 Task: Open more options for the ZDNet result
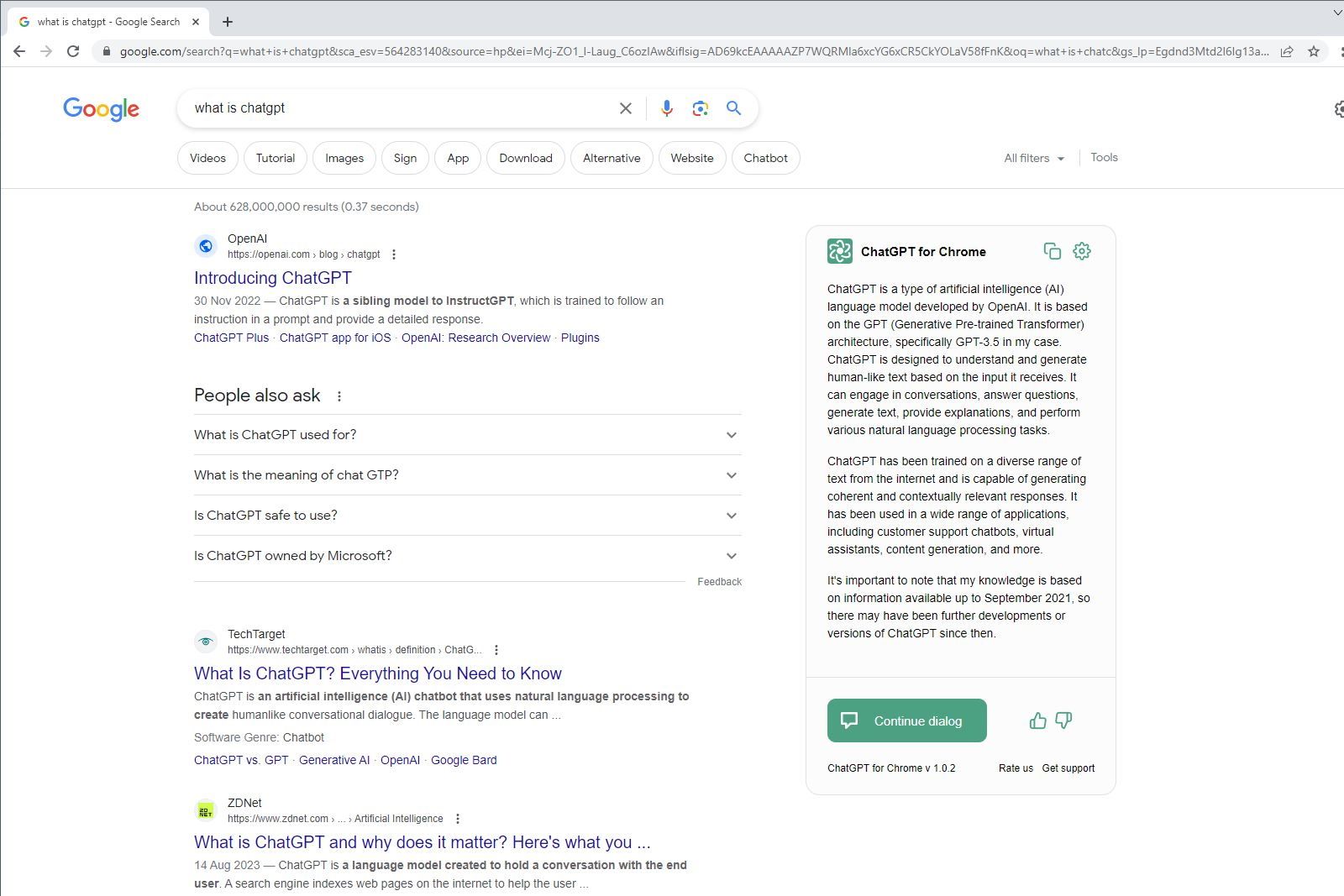point(458,819)
